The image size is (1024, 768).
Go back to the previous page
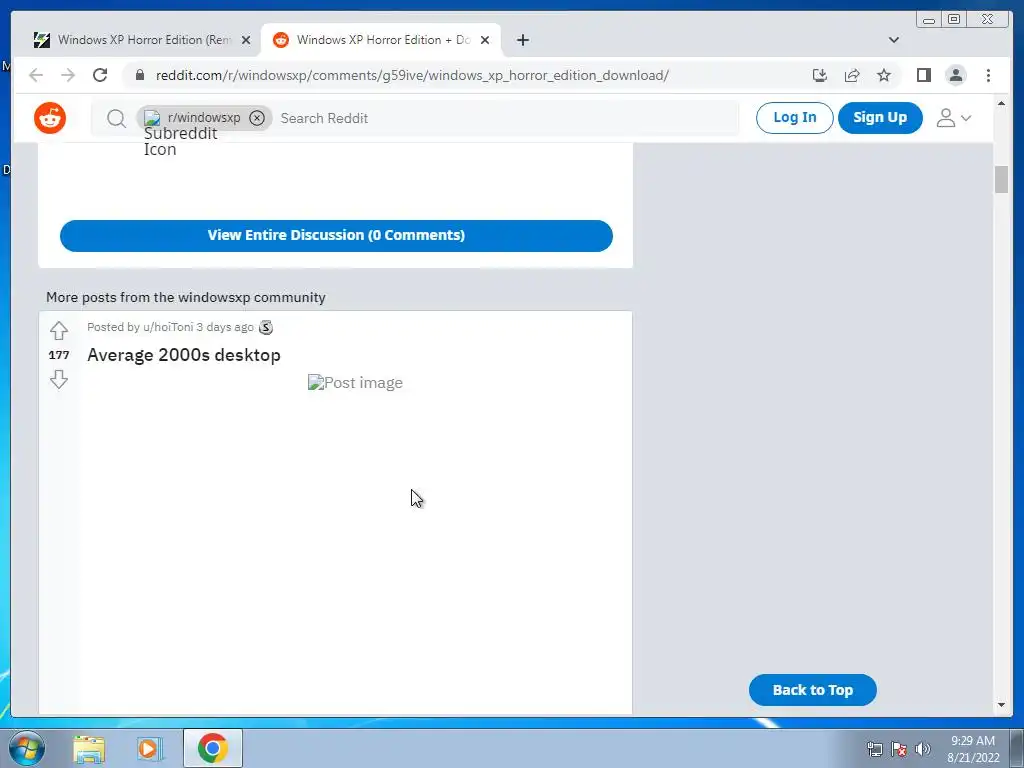click(36, 75)
